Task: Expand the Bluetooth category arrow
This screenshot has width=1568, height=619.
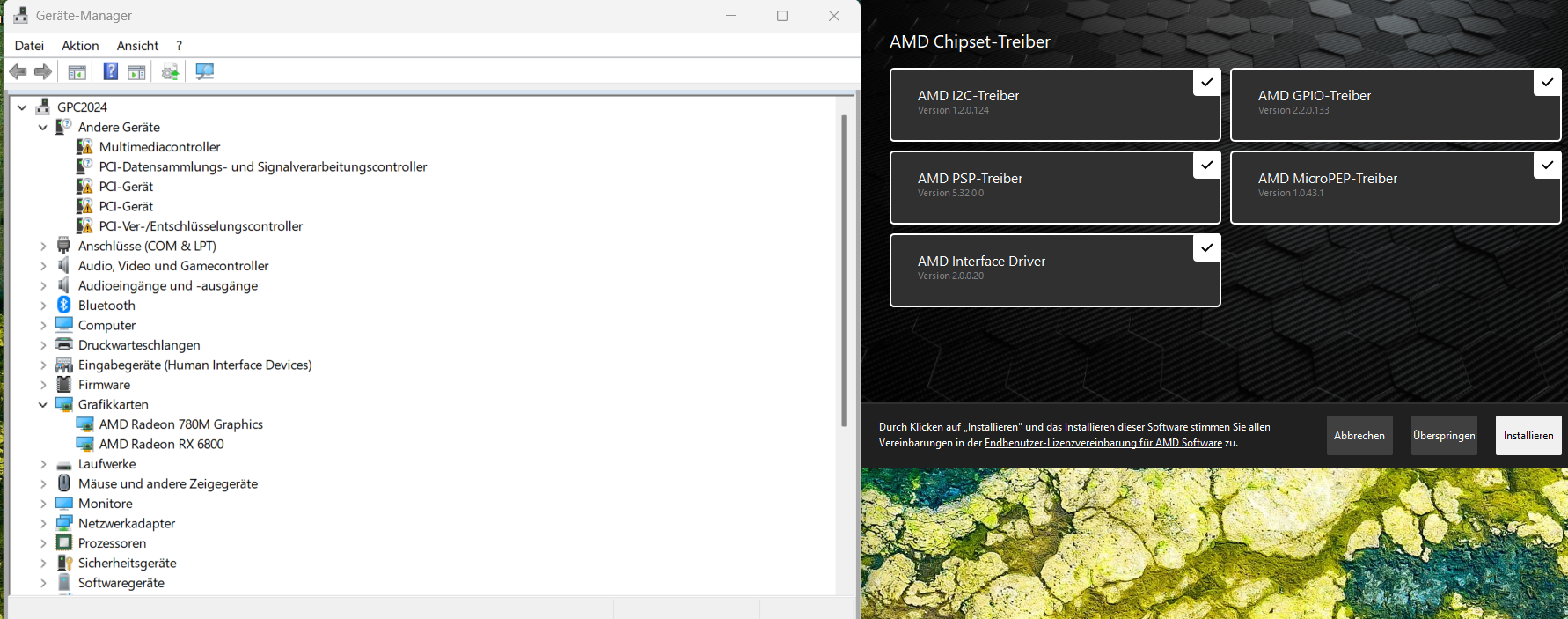Action: pyautogui.click(x=43, y=306)
